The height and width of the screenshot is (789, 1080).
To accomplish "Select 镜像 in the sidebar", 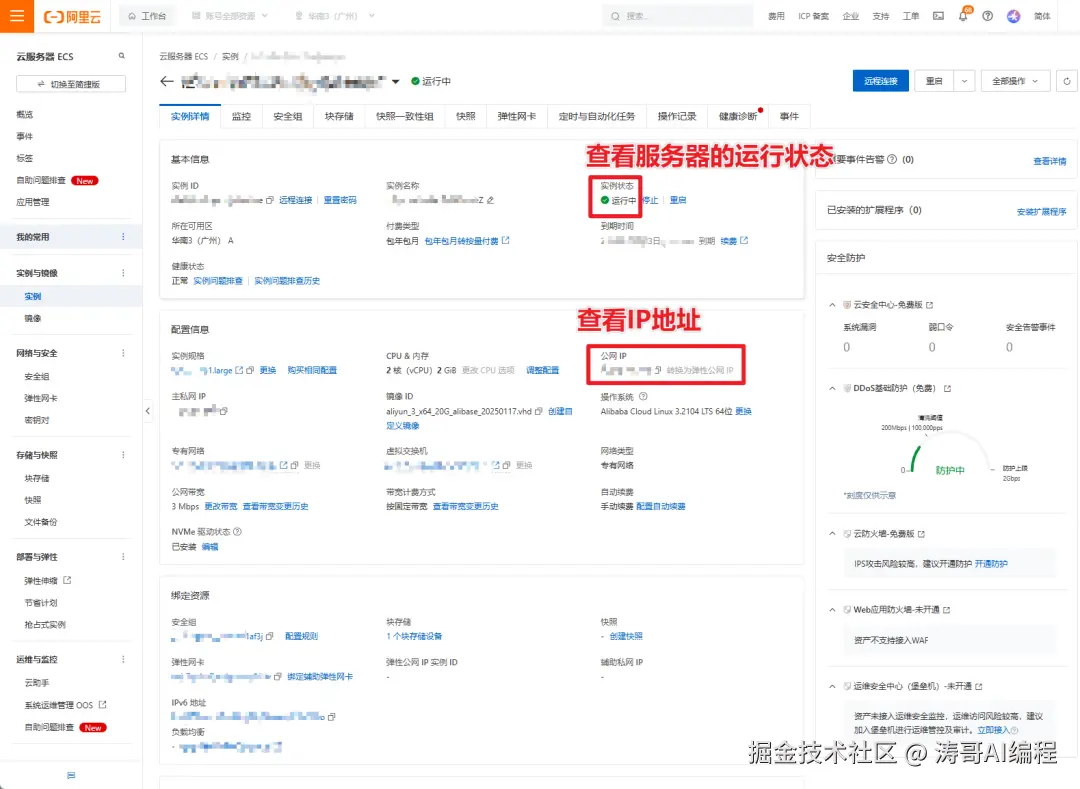I will click(33, 318).
